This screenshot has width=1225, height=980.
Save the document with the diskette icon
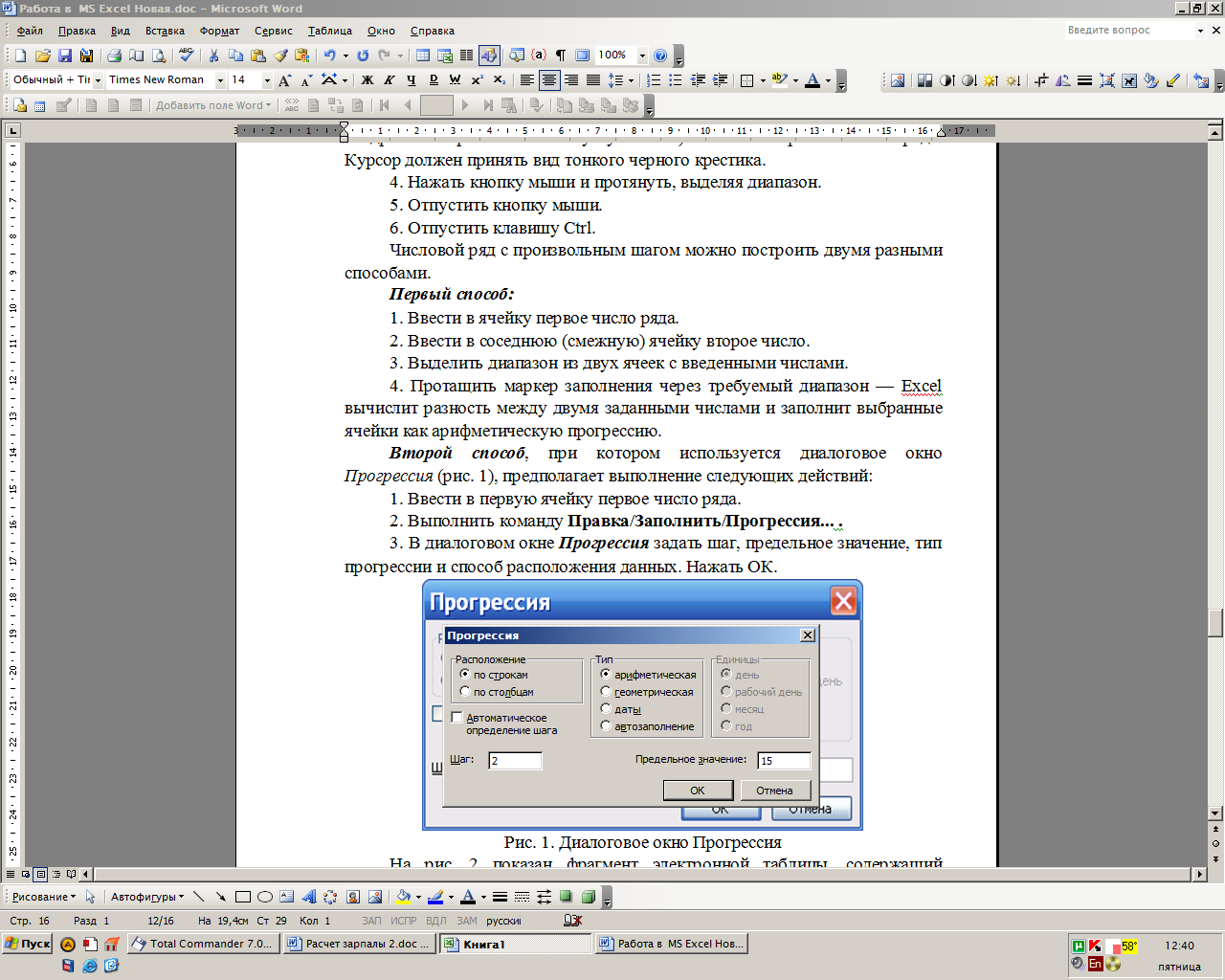[65, 56]
